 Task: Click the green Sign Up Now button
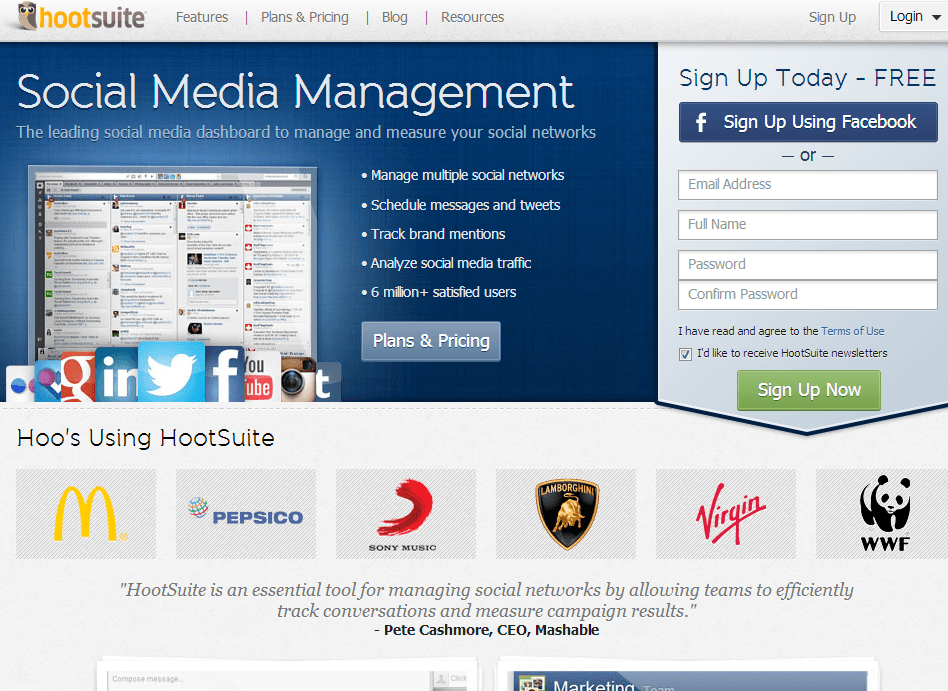click(809, 390)
